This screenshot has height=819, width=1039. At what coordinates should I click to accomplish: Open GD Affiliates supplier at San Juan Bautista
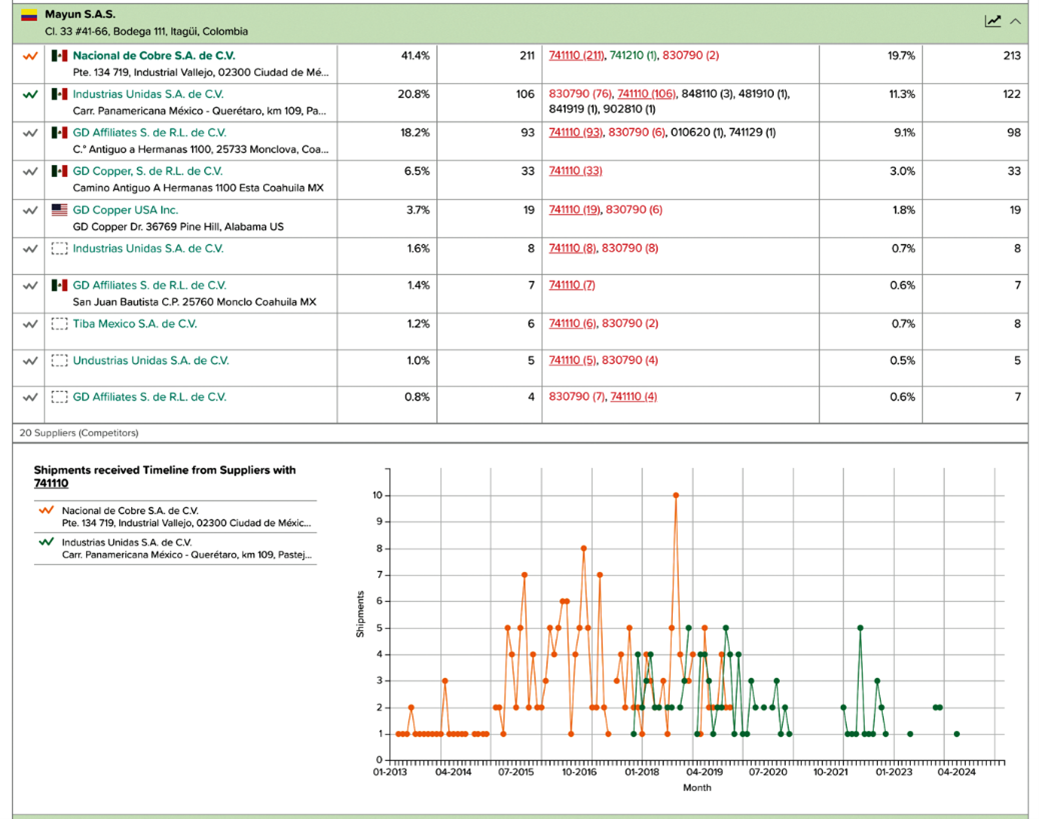click(x=150, y=286)
